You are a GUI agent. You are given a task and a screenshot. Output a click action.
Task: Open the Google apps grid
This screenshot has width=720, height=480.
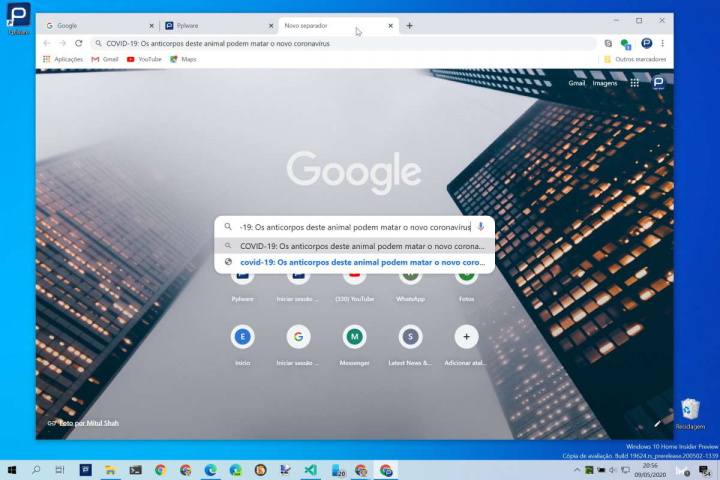tap(634, 83)
